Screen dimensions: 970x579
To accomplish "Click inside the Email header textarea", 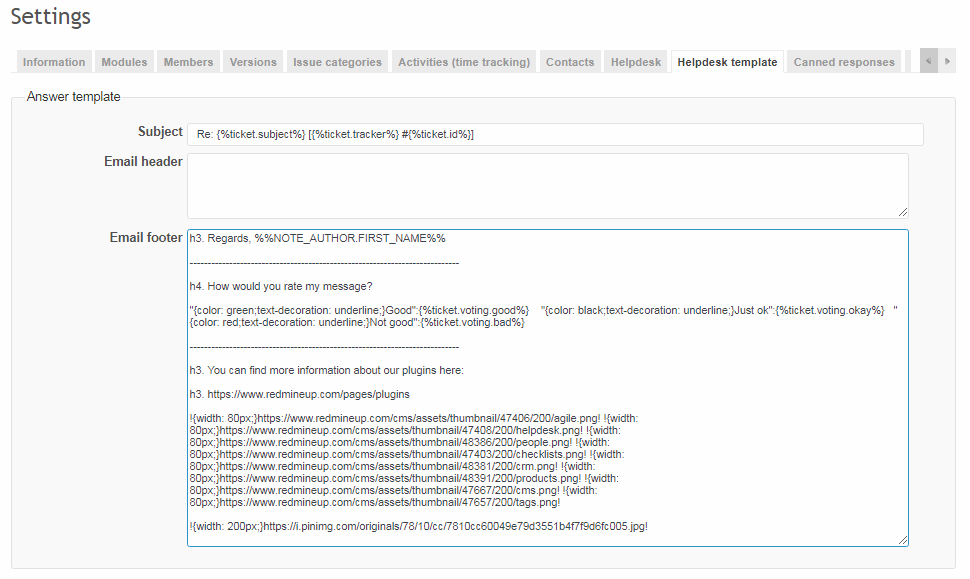I will click(547, 185).
